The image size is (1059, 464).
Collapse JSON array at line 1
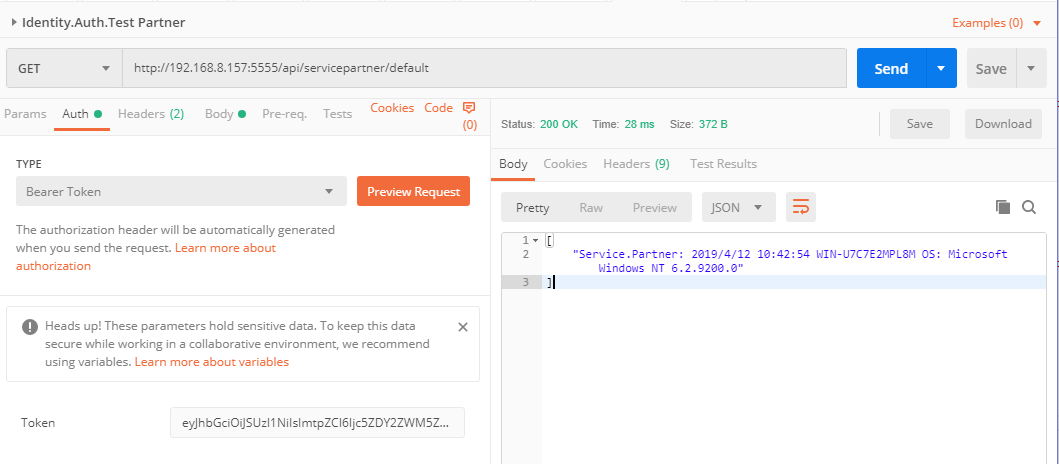point(536,241)
